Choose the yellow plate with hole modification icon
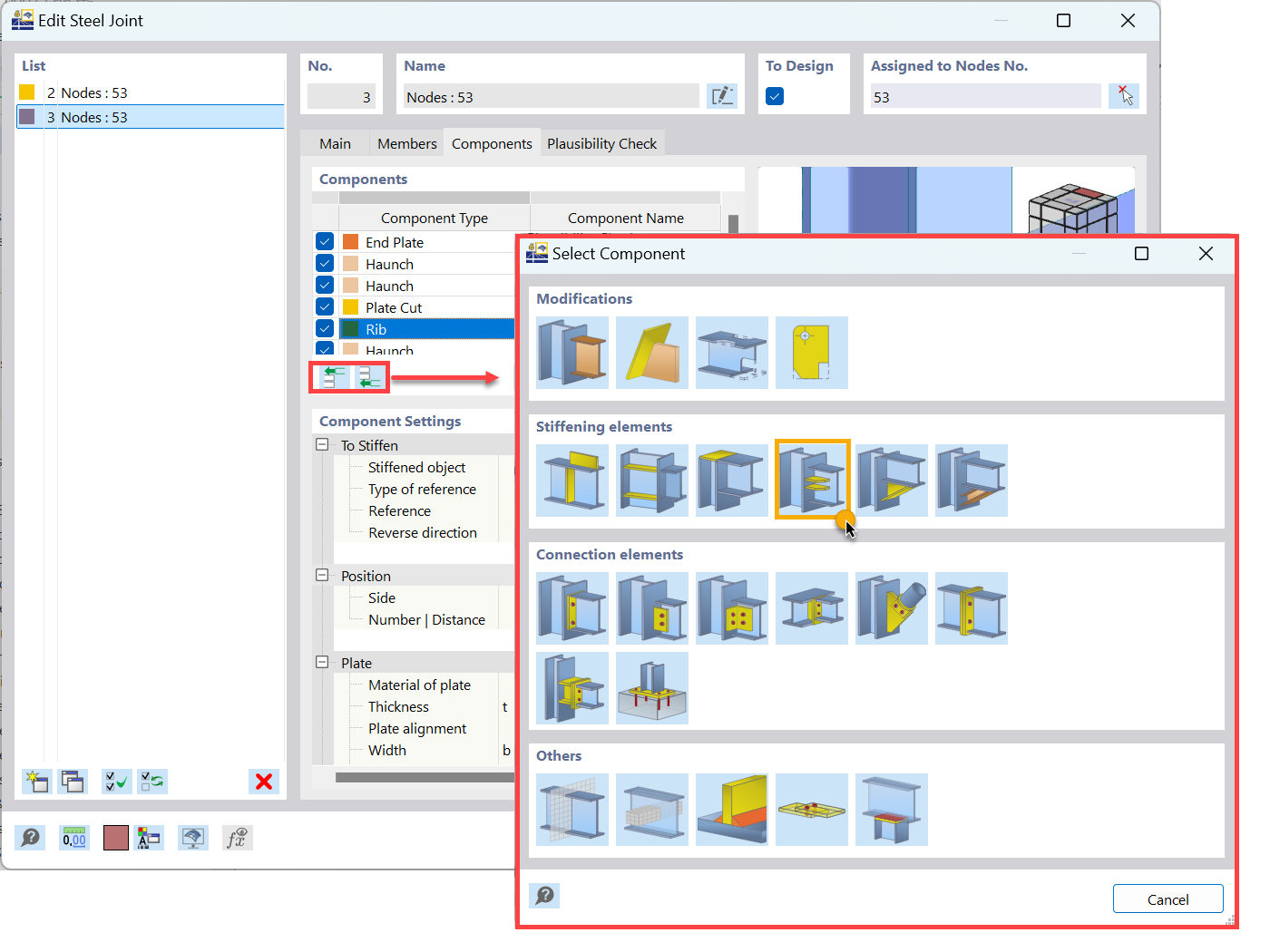Image resolution: width=1270 pixels, height=952 pixels. click(x=812, y=353)
